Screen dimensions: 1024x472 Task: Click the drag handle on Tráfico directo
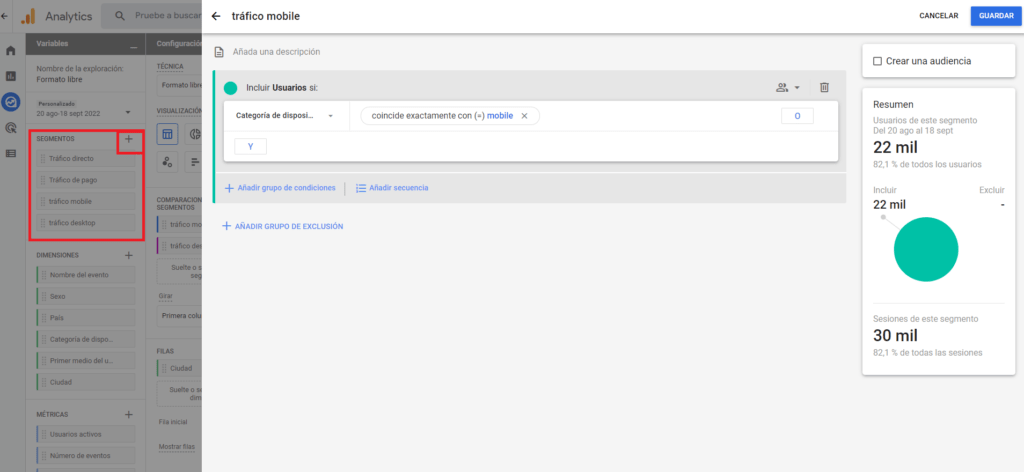coord(43,159)
